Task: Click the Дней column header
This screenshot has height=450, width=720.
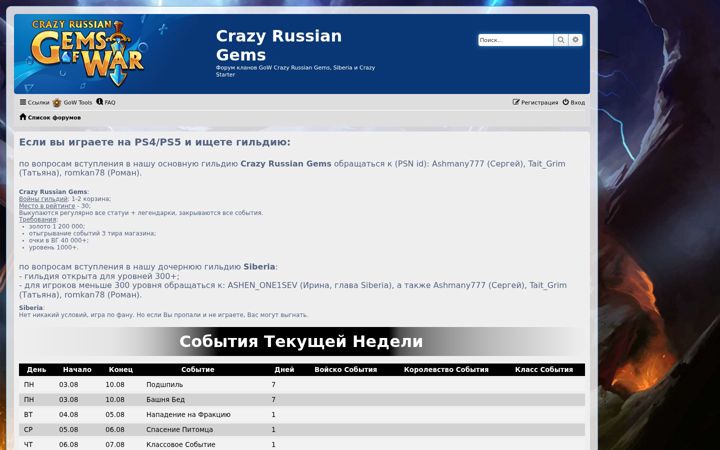Action: point(284,370)
